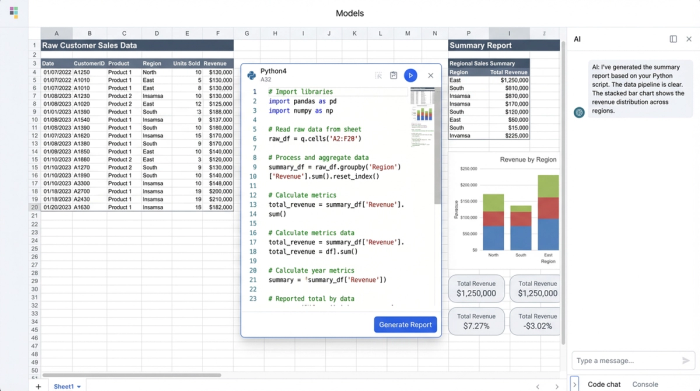Click the Generate Report button
The width and height of the screenshot is (700, 391).
coord(405,324)
